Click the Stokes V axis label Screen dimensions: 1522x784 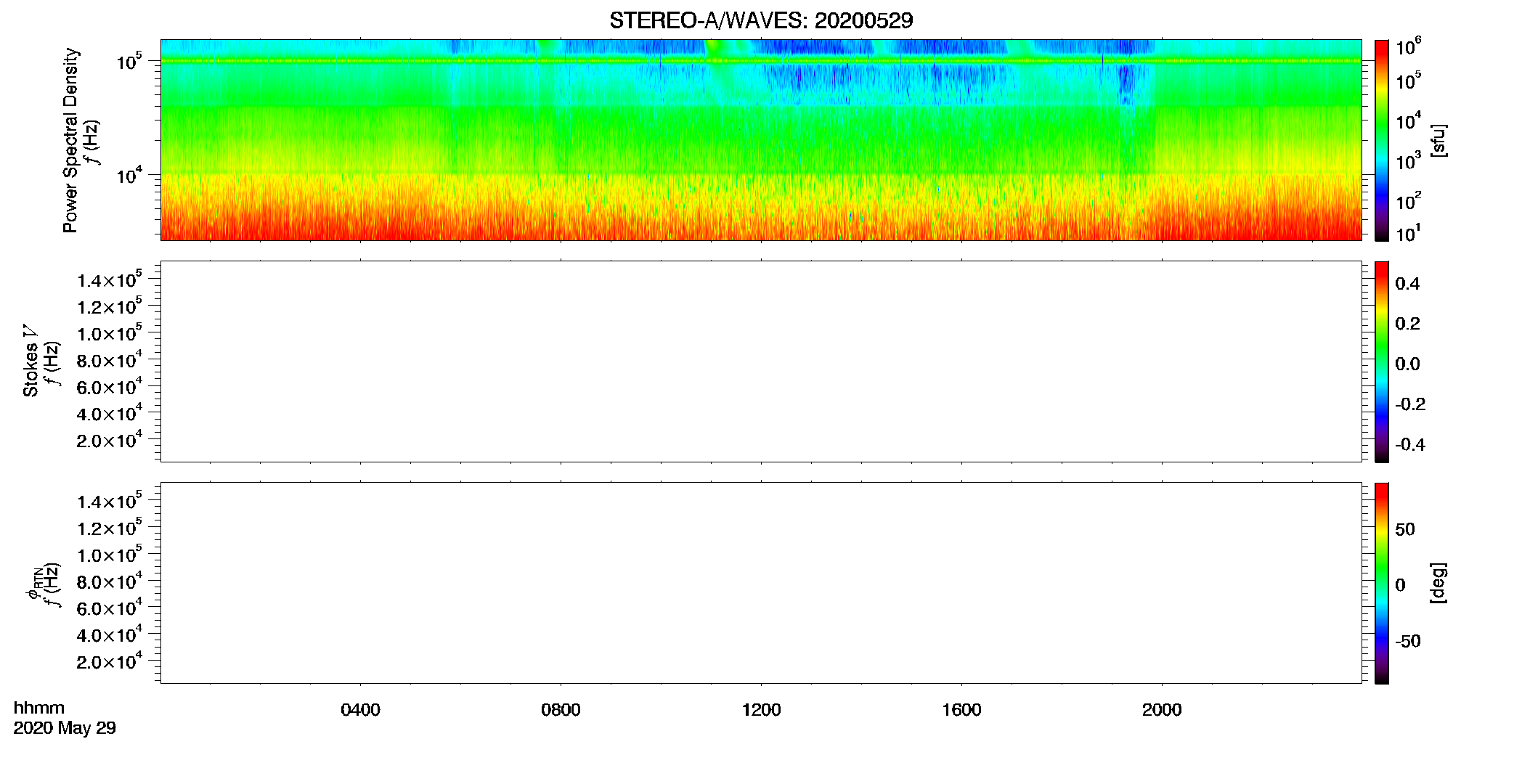point(30,361)
